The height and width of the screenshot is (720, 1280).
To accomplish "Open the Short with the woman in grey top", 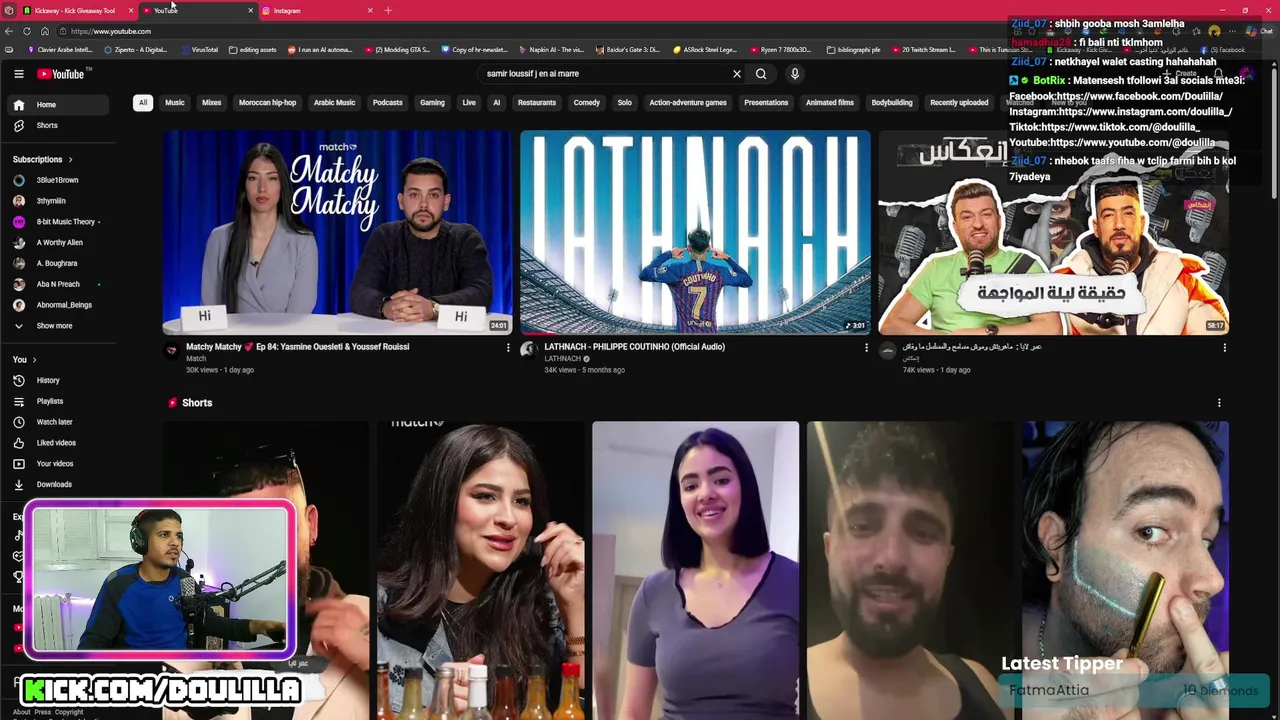I will tap(695, 570).
